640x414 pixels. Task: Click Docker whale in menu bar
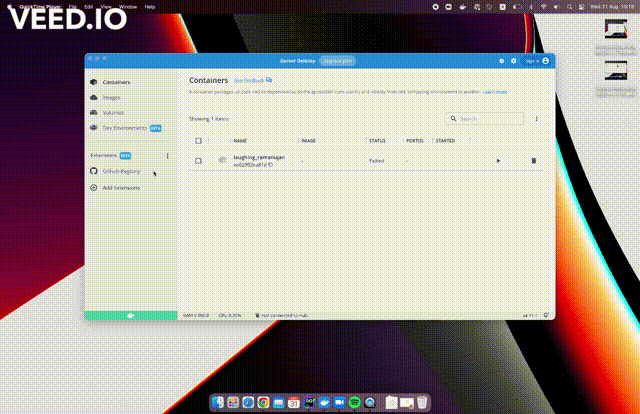pos(462,7)
